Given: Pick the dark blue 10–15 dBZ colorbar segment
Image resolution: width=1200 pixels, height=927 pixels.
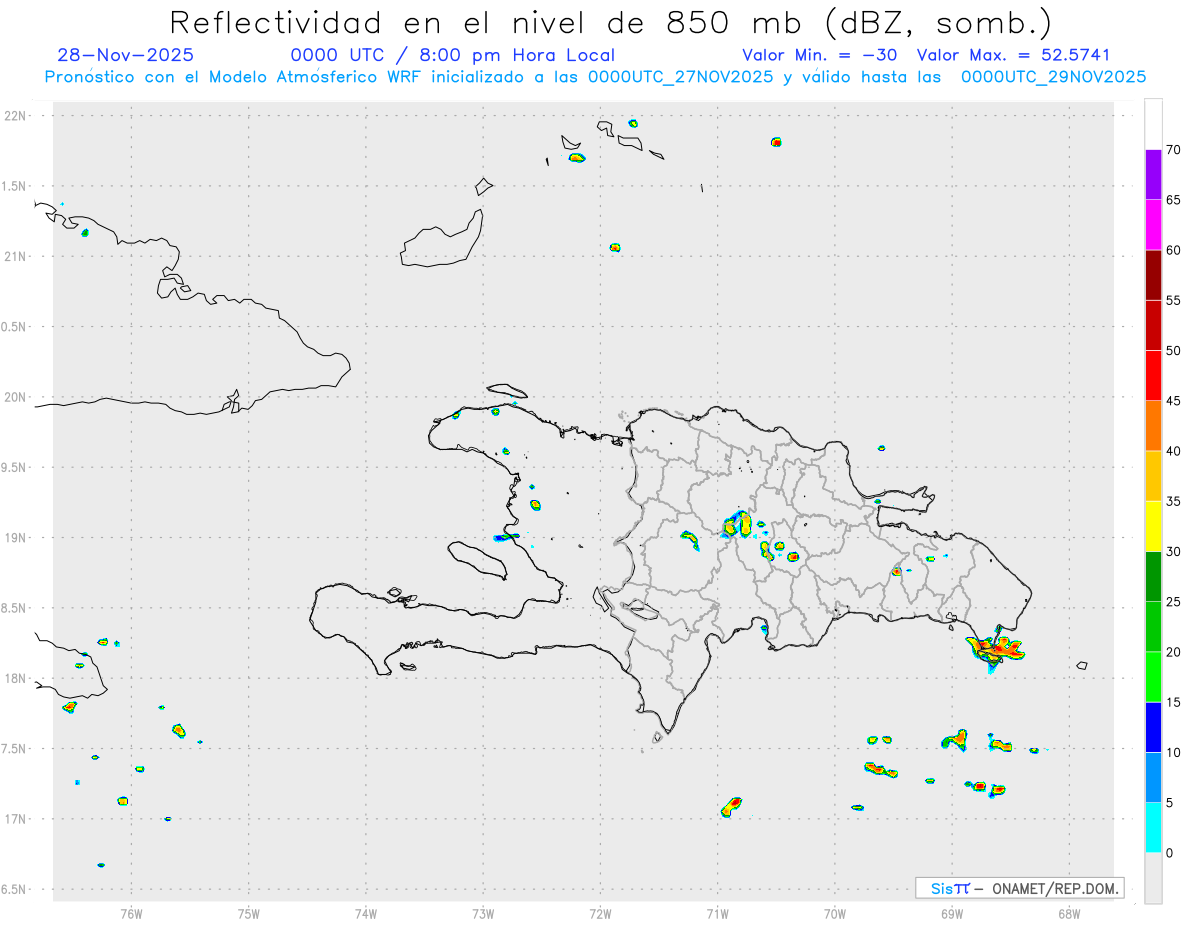Looking at the screenshot, I should (x=1153, y=727).
